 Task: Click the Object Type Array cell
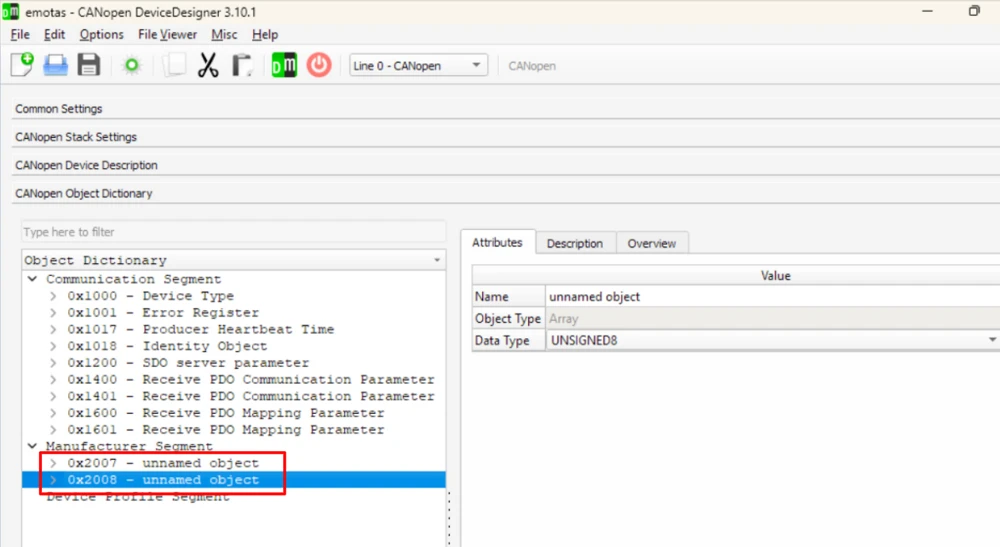point(772,318)
